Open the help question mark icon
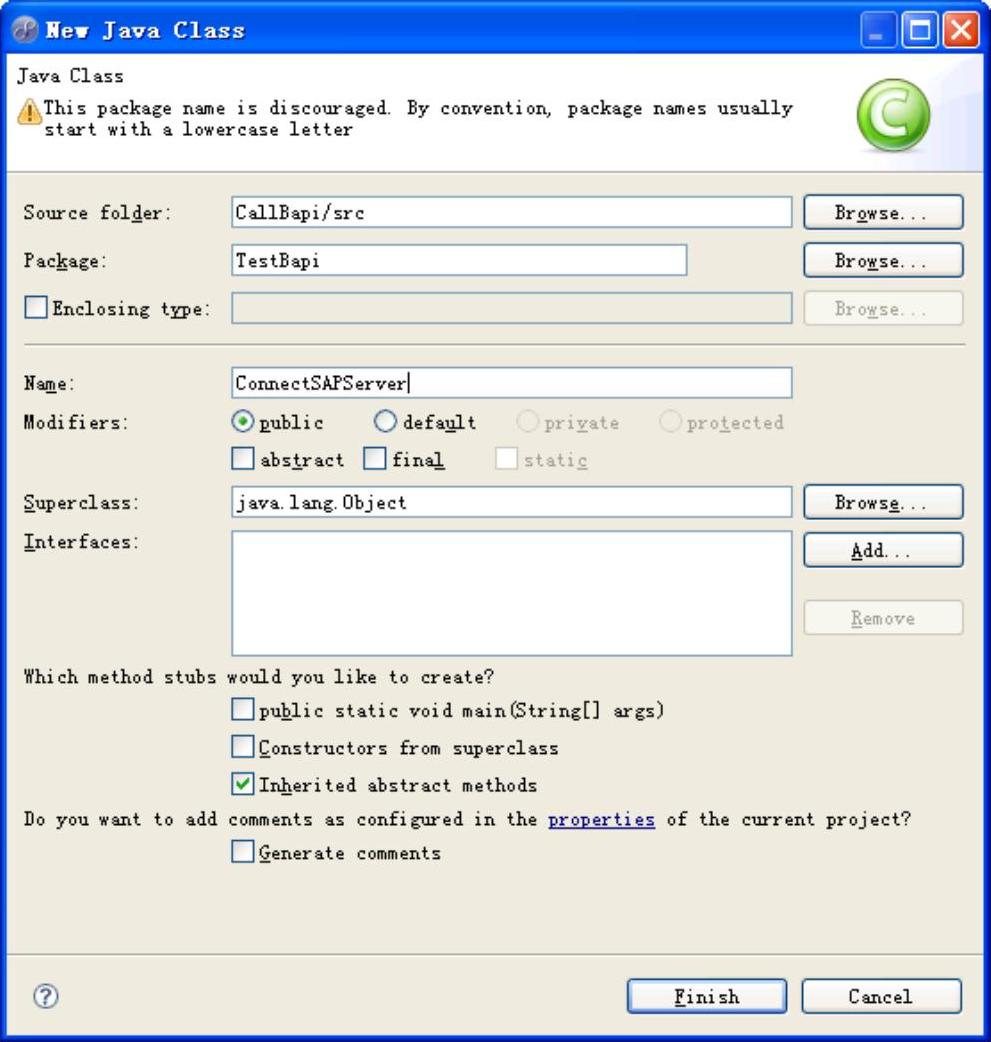 pos(46,995)
